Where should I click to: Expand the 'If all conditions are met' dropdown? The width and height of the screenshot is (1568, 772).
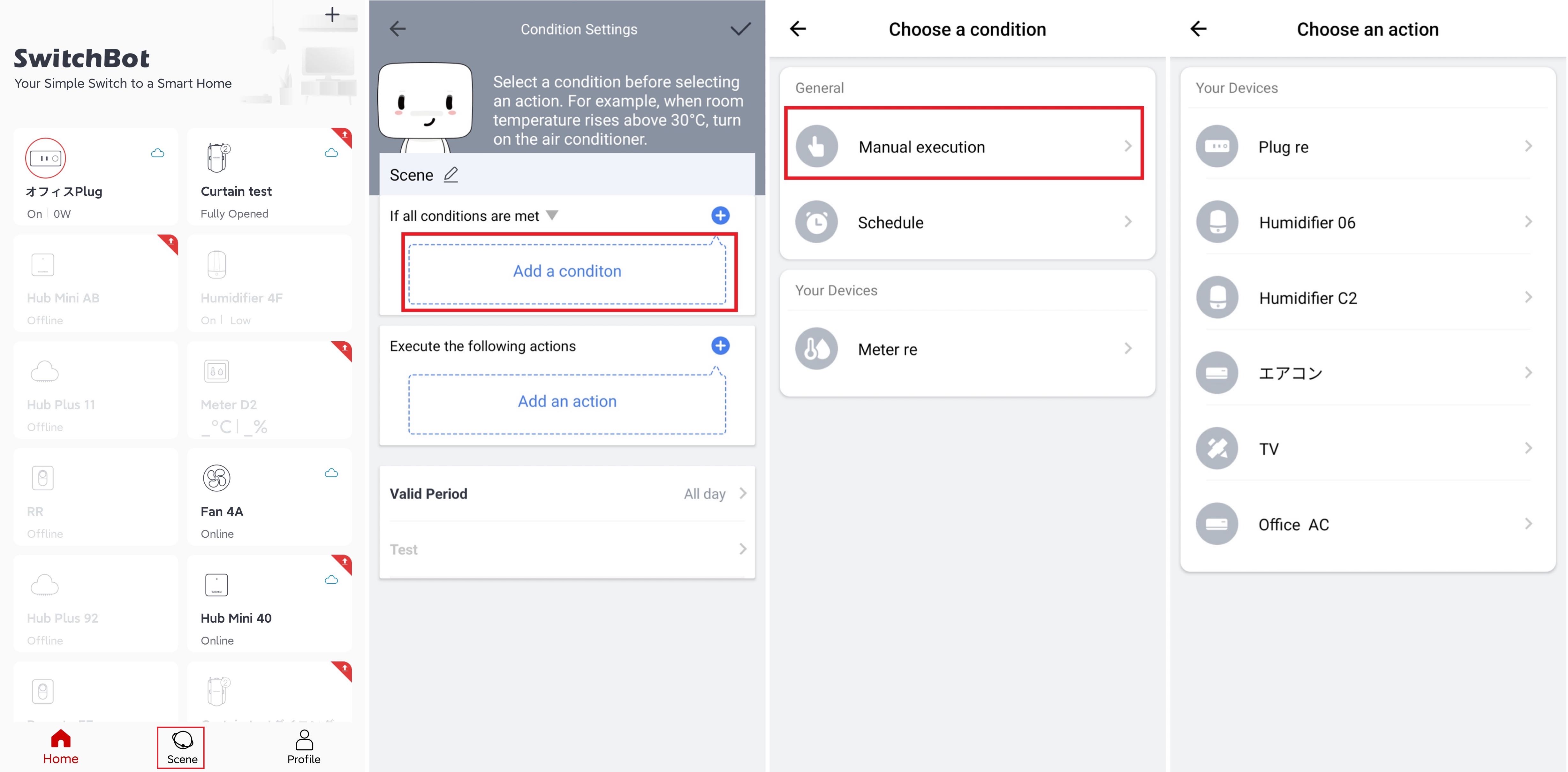pos(552,215)
